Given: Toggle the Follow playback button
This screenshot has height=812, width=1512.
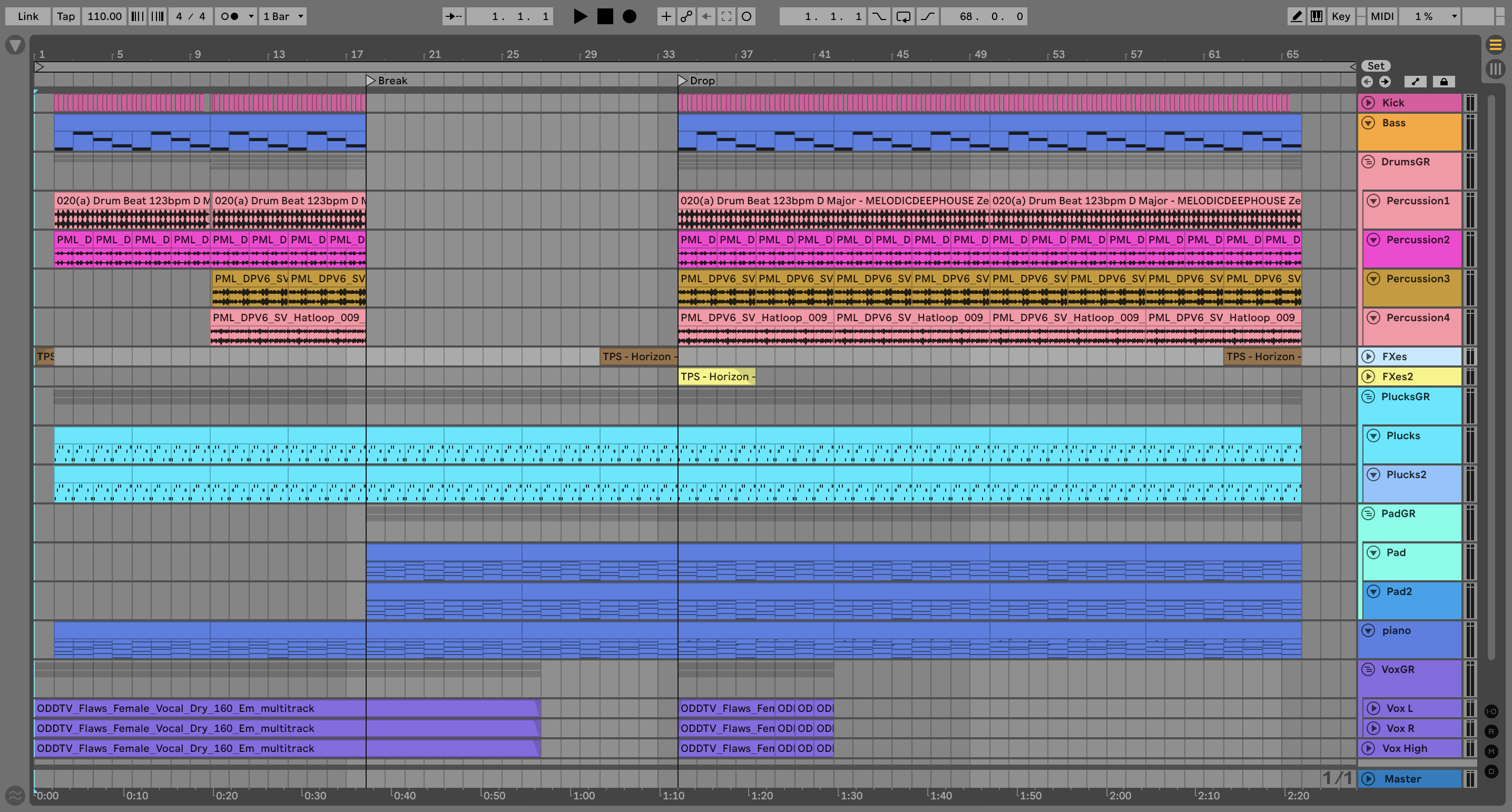Looking at the screenshot, I should [453, 16].
